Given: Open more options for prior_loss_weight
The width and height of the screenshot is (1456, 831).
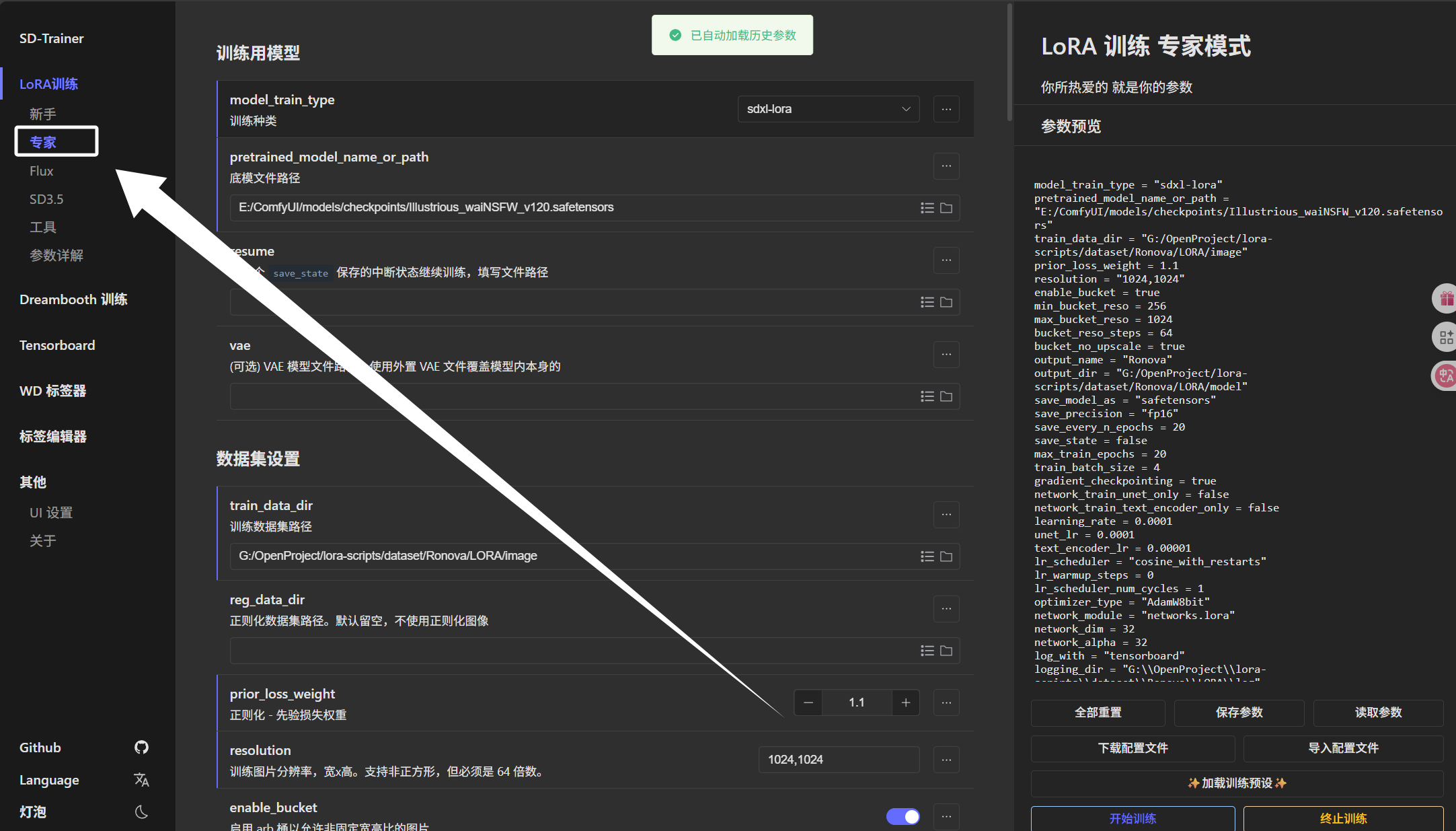Looking at the screenshot, I should (946, 702).
